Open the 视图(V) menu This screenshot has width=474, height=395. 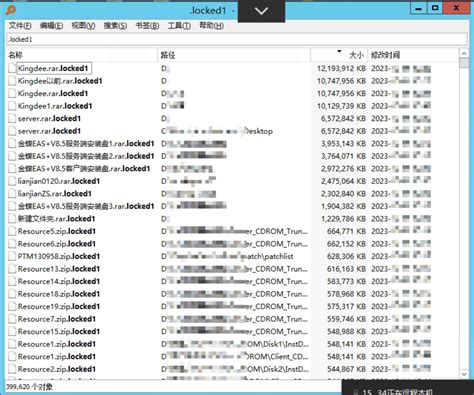pyautogui.click(x=83, y=26)
